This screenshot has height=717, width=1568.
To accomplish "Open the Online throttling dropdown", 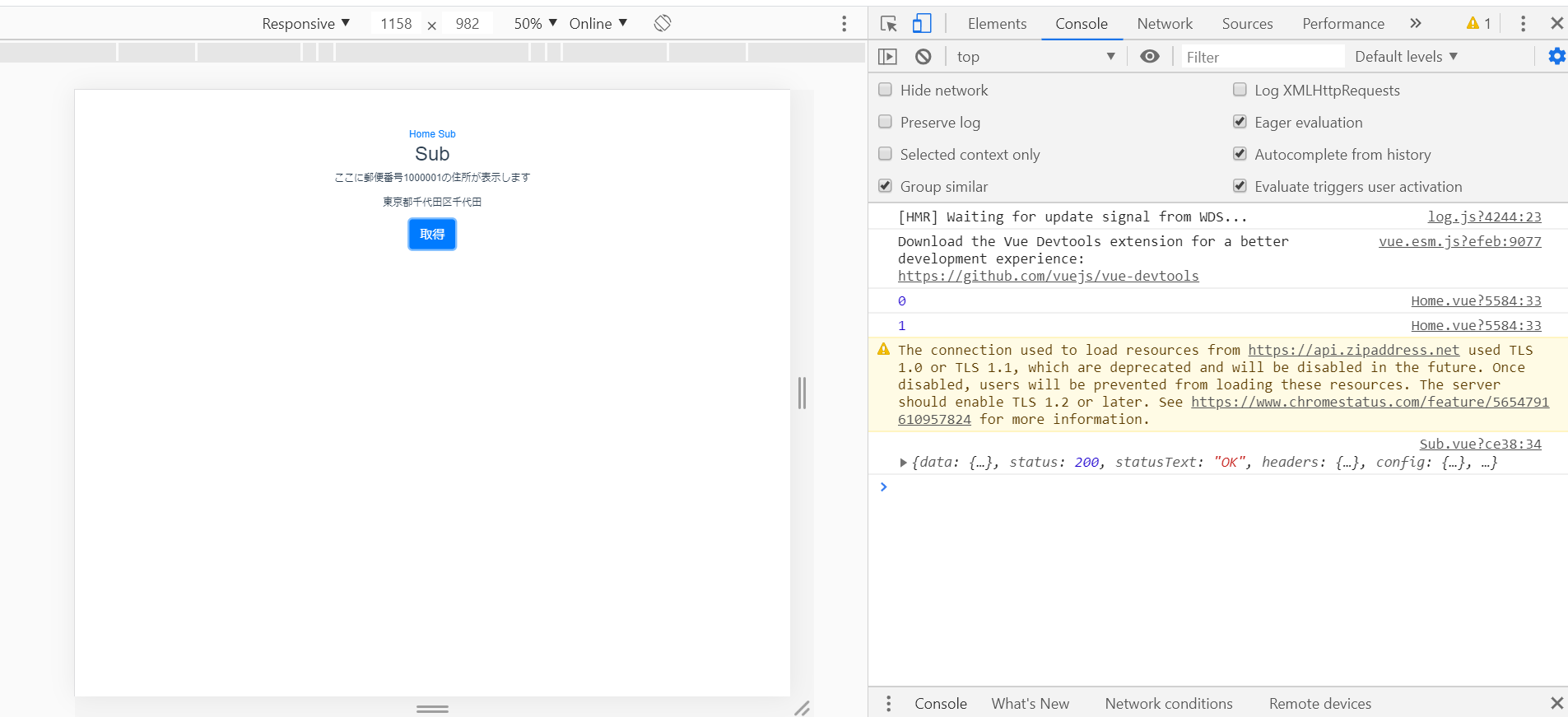I will coord(598,24).
